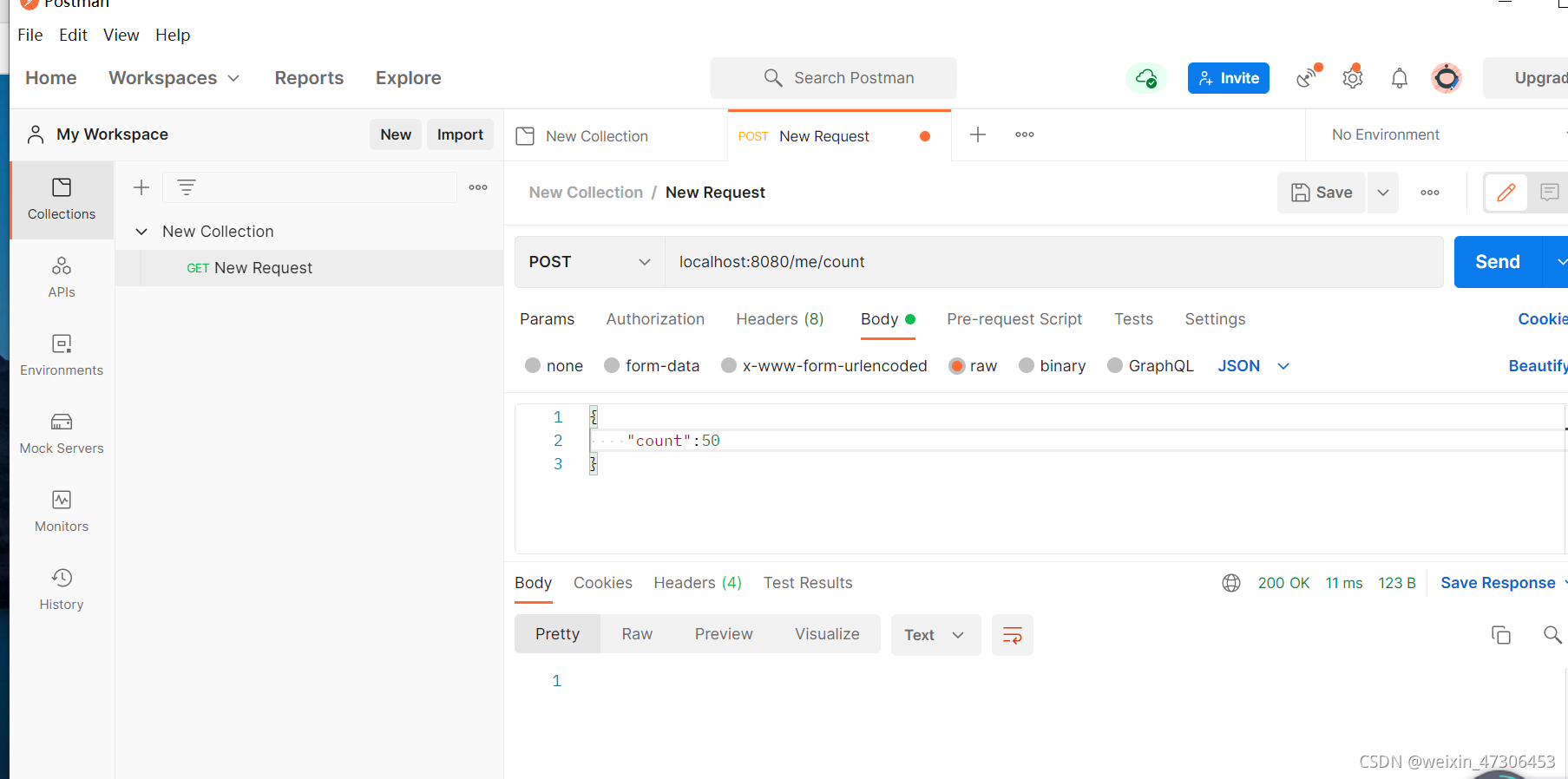The image size is (1568, 779).
Task: Open the comments icon
Action: click(1549, 193)
